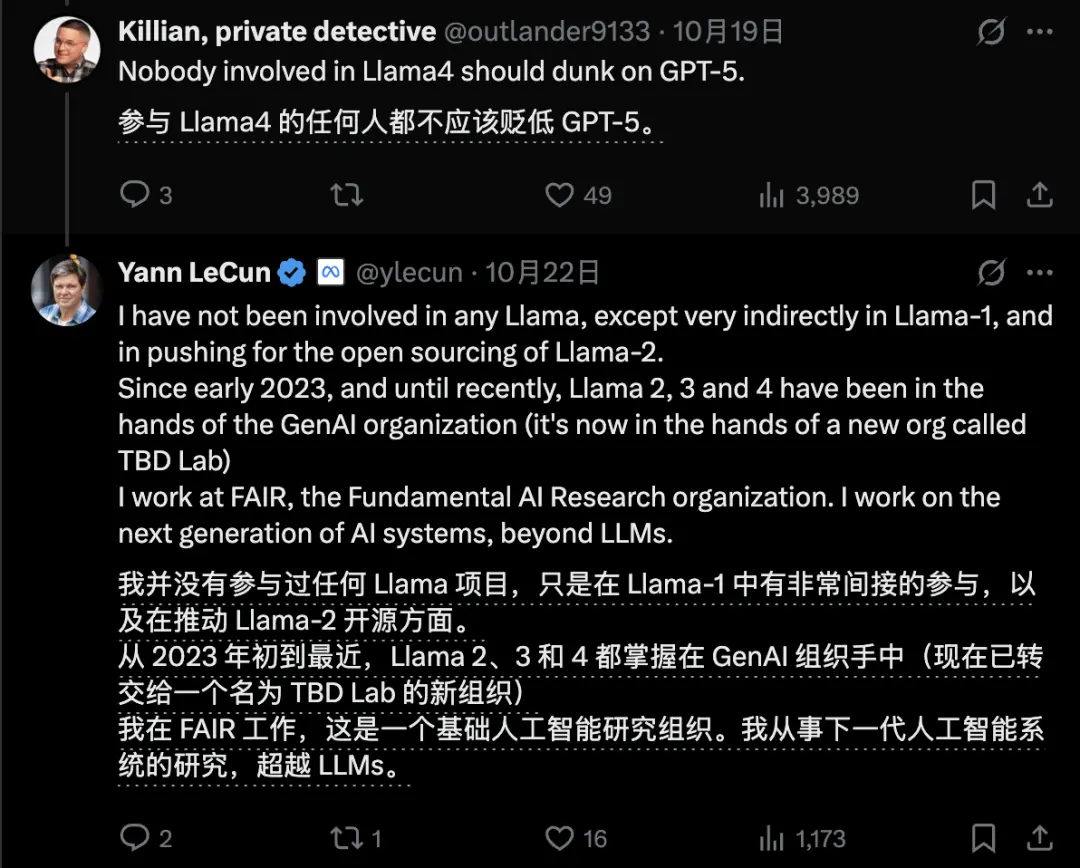Reply to Killian's tweet
Viewport: 1080px width, 868px height.
(134, 195)
